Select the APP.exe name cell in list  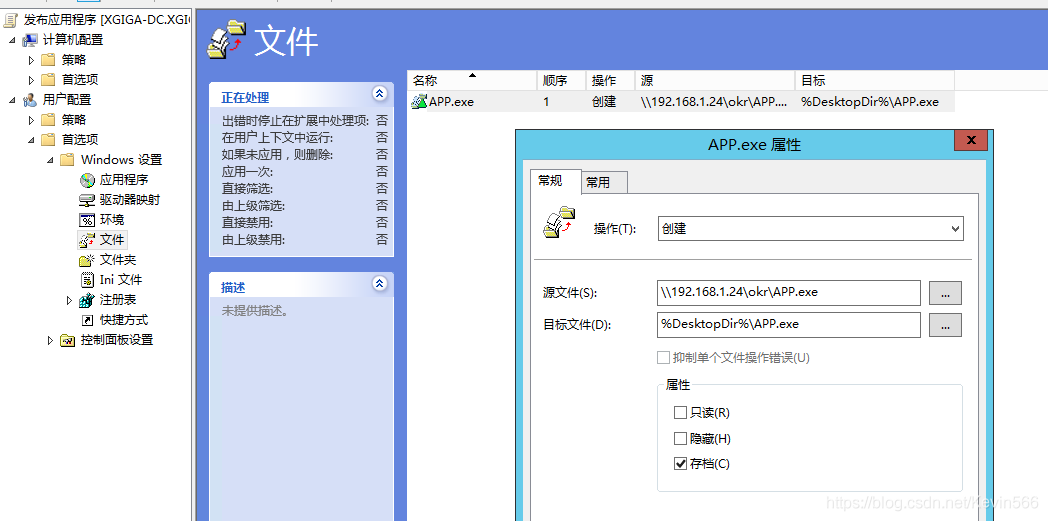[452, 102]
